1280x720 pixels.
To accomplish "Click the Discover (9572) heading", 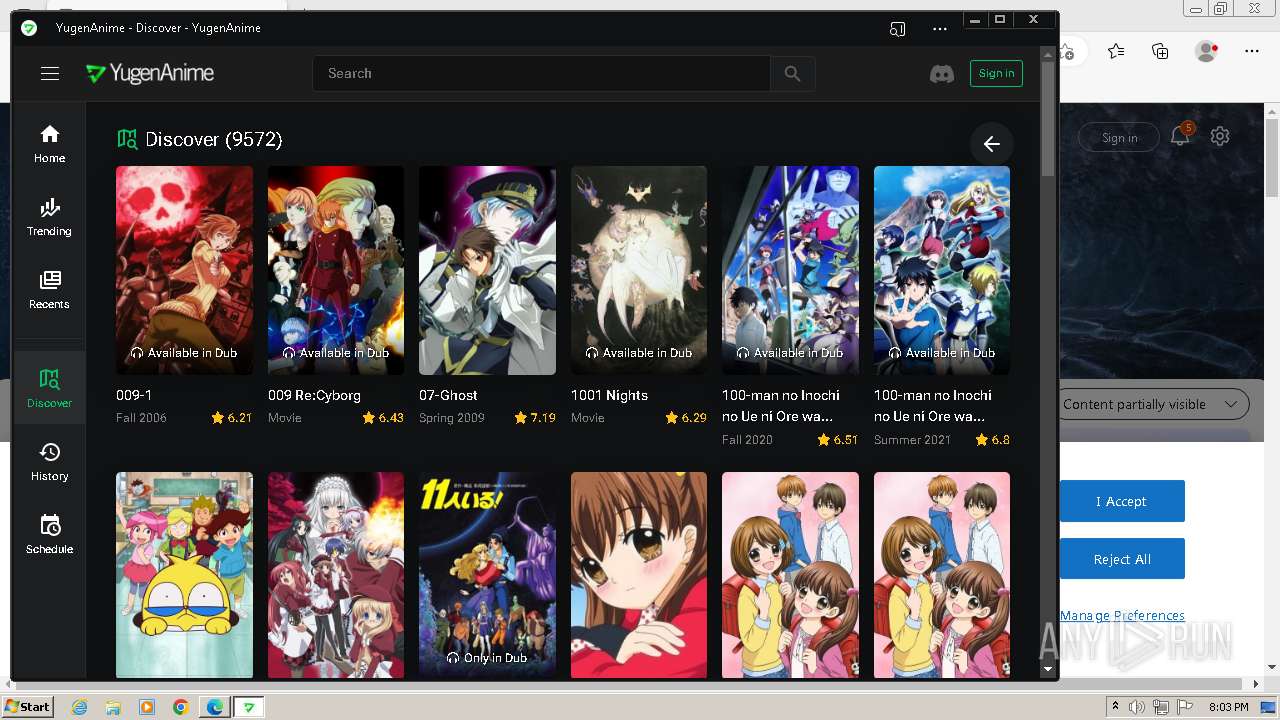I will coord(214,139).
